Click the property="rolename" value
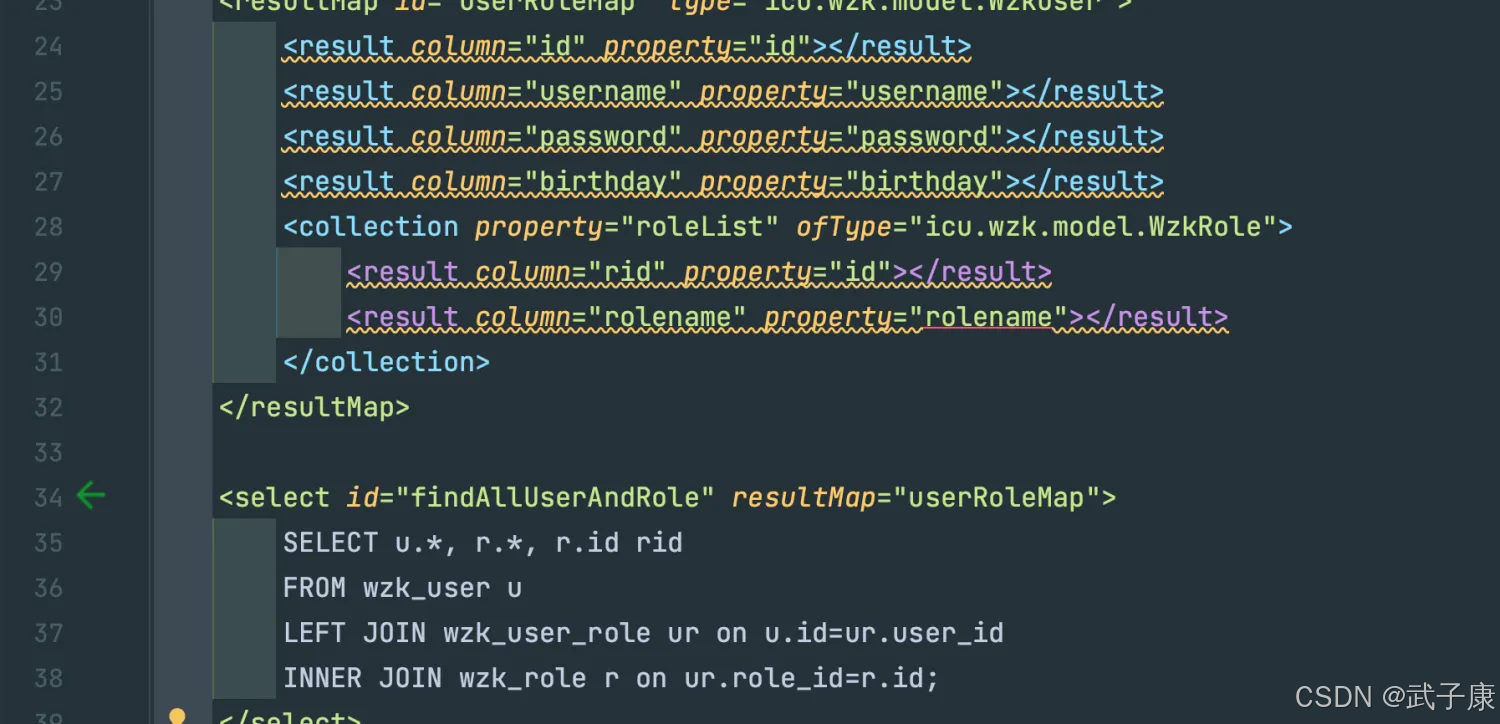The height and width of the screenshot is (724, 1500). coord(988,317)
